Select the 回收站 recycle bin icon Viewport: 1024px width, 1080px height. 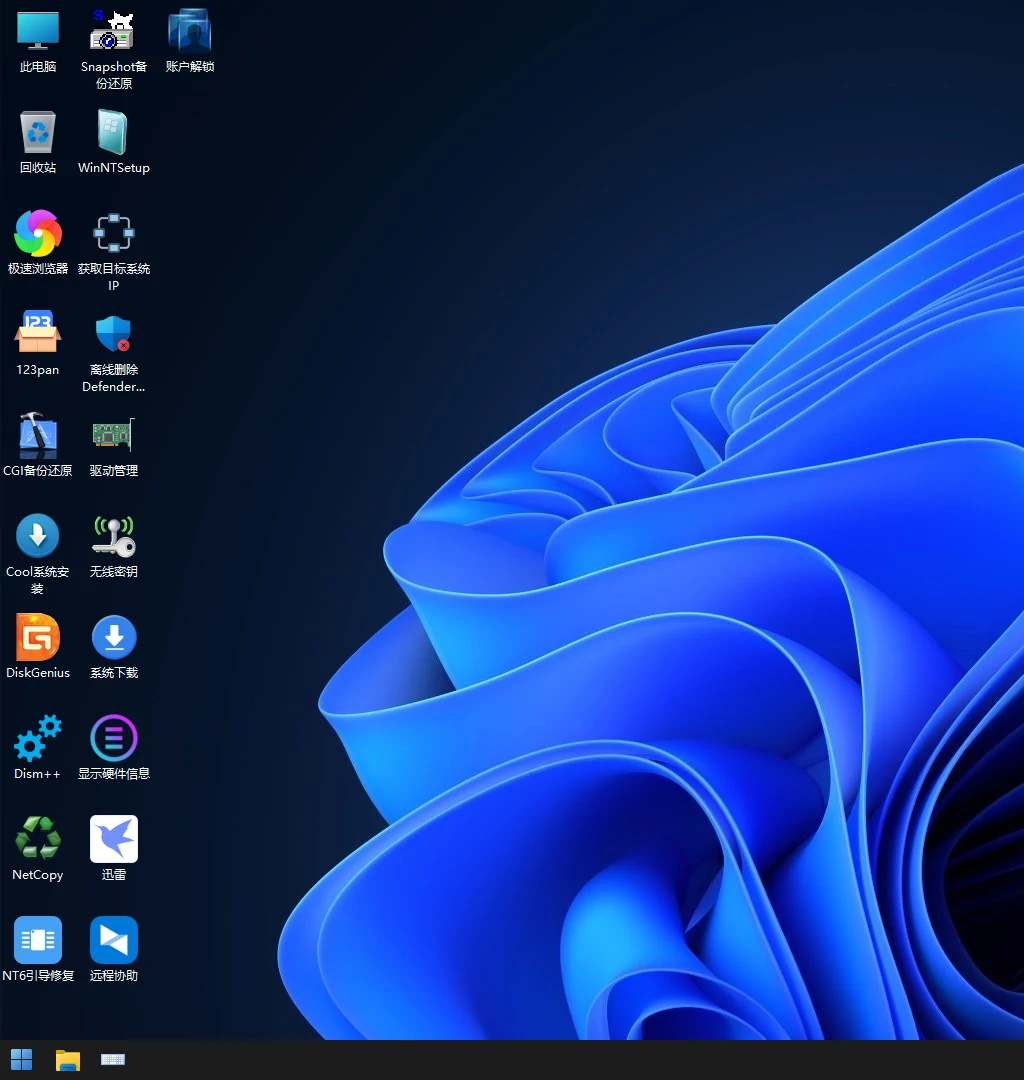(x=38, y=133)
